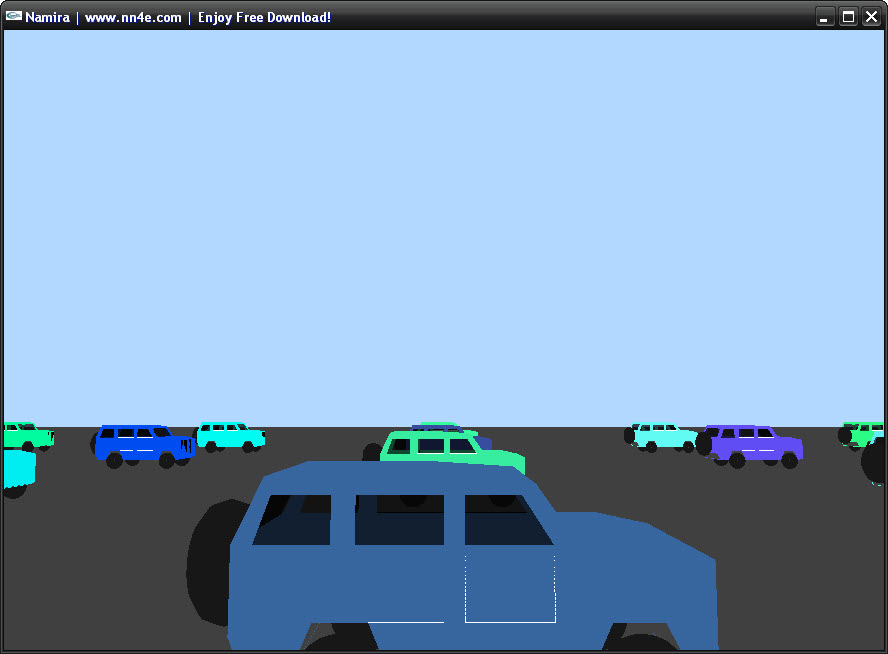Minimize the Namira window
Image resolution: width=888 pixels, height=654 pixels.
click(825, 17)
